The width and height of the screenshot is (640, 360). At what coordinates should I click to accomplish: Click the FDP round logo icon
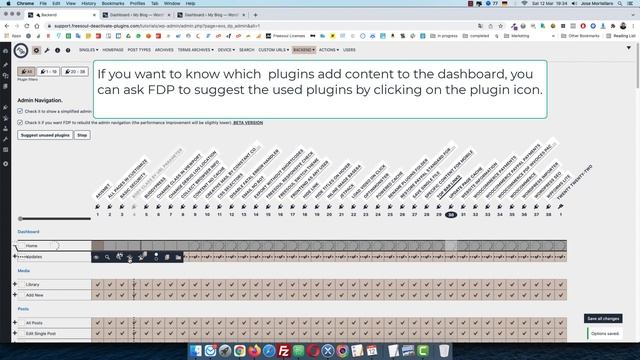21,51
